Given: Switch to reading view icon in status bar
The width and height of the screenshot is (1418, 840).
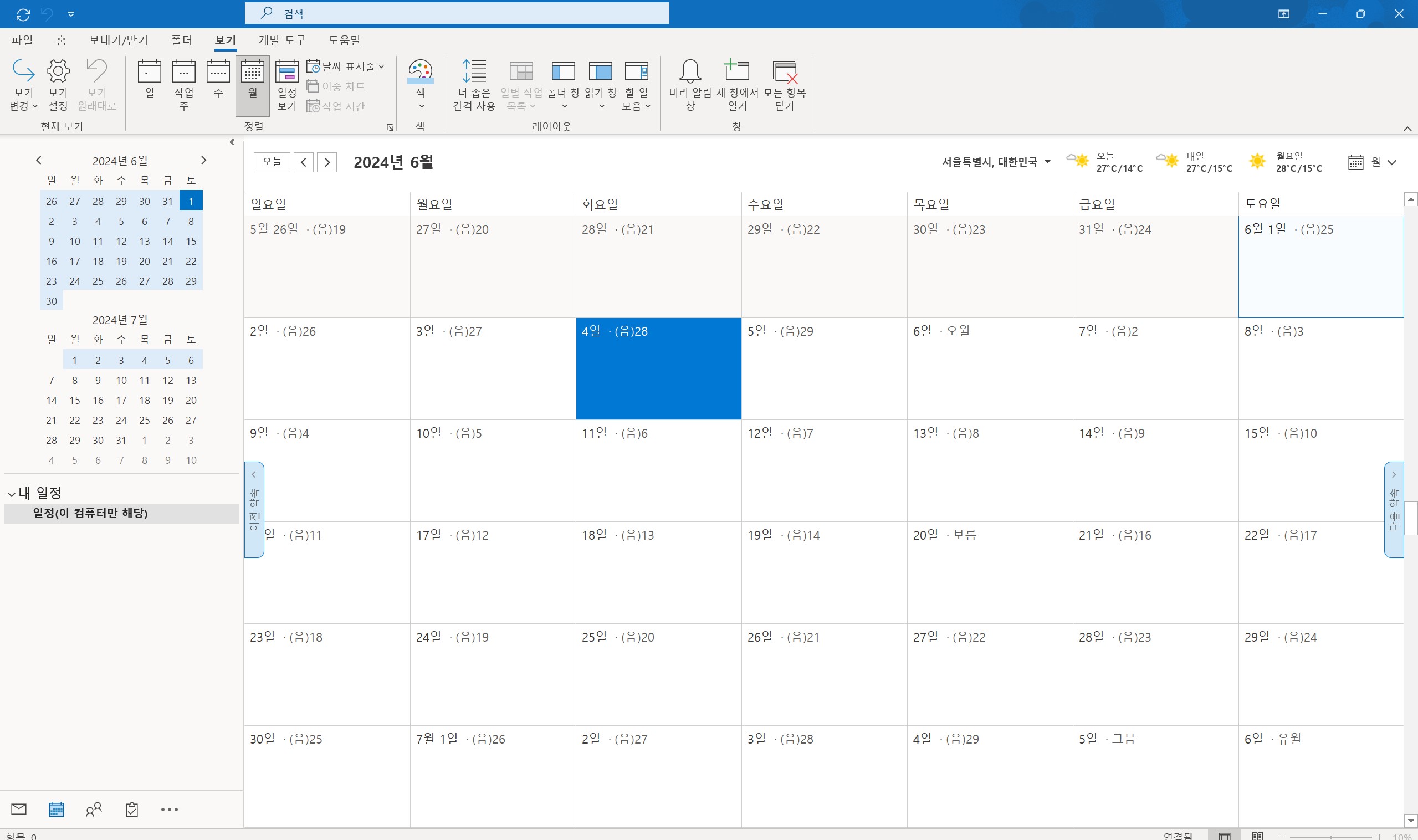Looking at the screenshot, I should [x=1257, y=836].
